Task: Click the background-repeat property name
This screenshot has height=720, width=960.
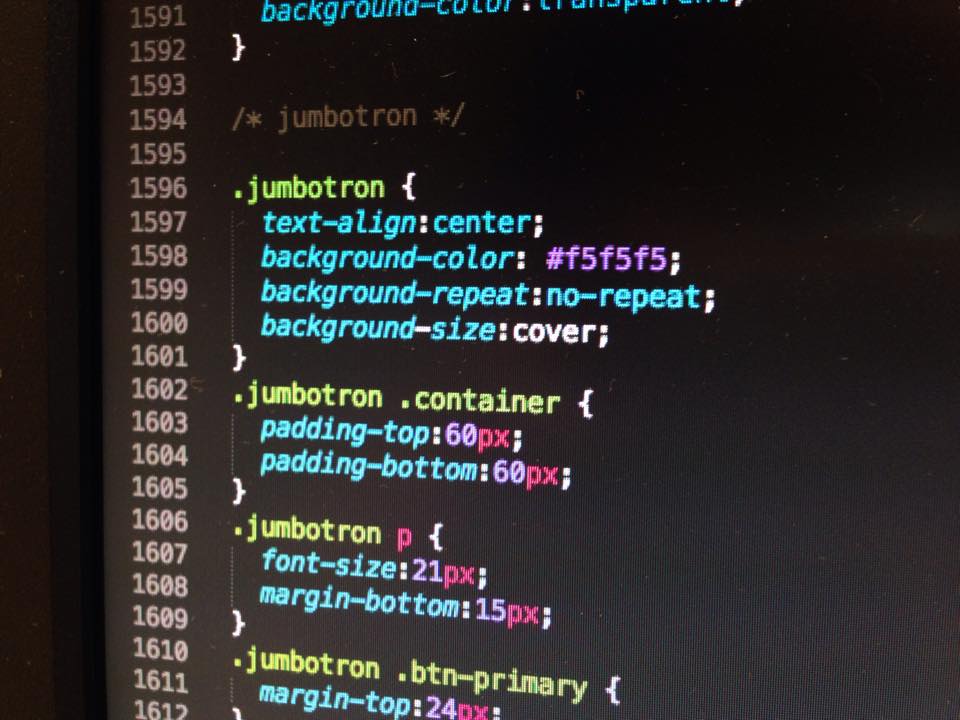Action: tap(395, 295)
